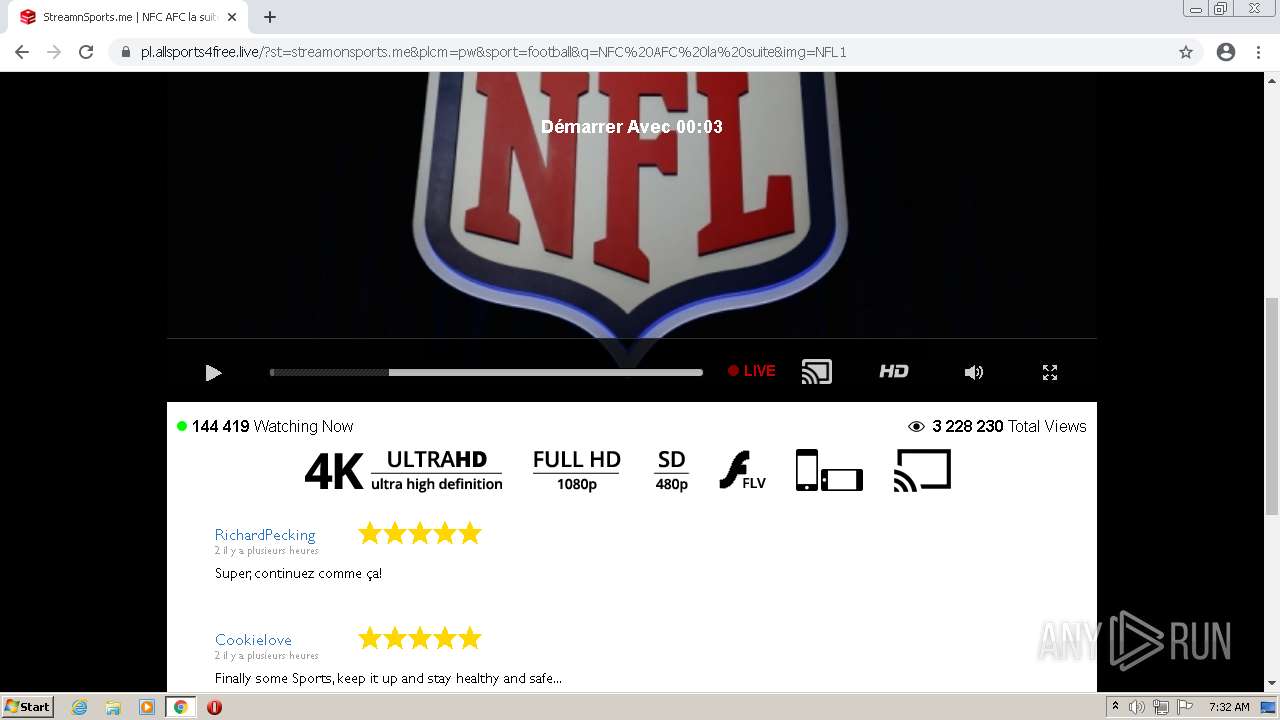Click the 4K ULTRAHD quality logo
The image size is (1280, 720).
tap(404, 471)
